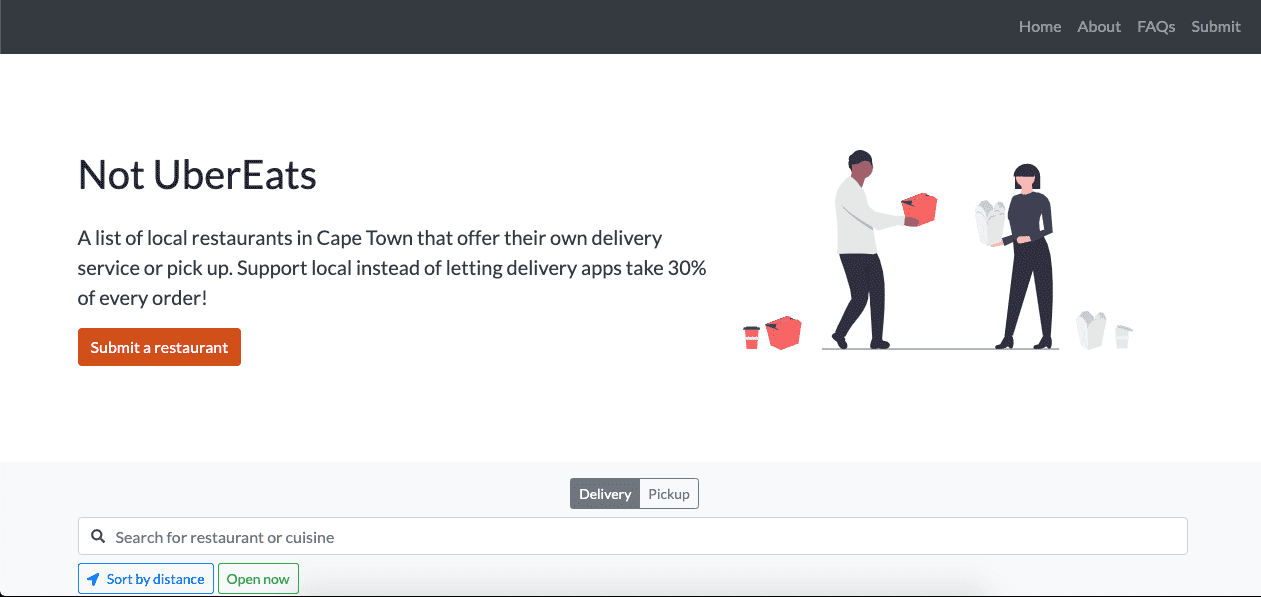Click the location arrow icon beside Sort by distance
This screenshot has height=597, width=1261.
93,579
